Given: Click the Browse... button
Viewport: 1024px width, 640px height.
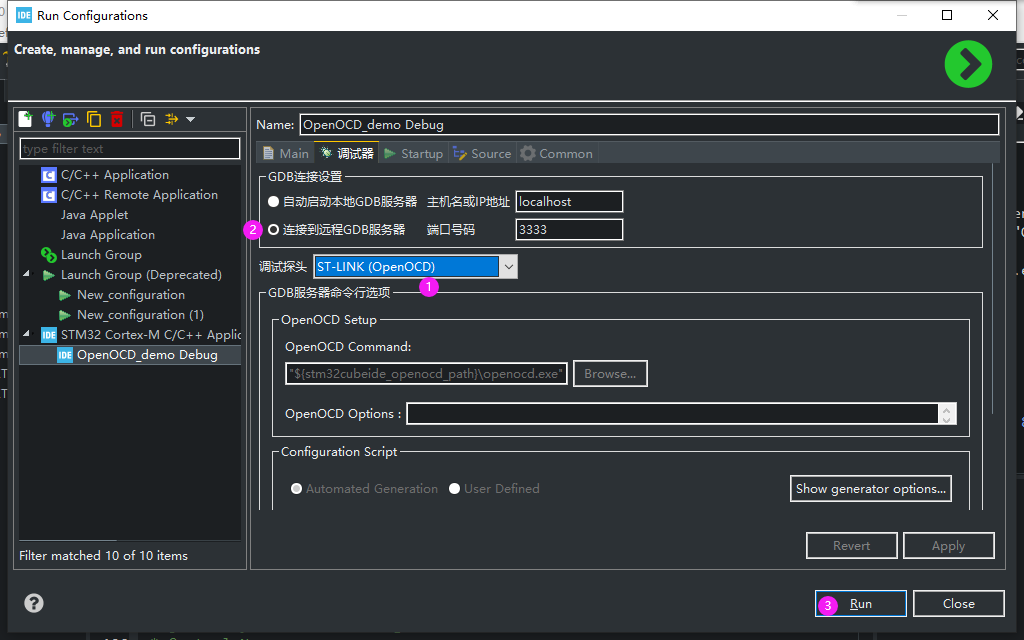Looking at the screenshot, I should click(x=610, y=374).
